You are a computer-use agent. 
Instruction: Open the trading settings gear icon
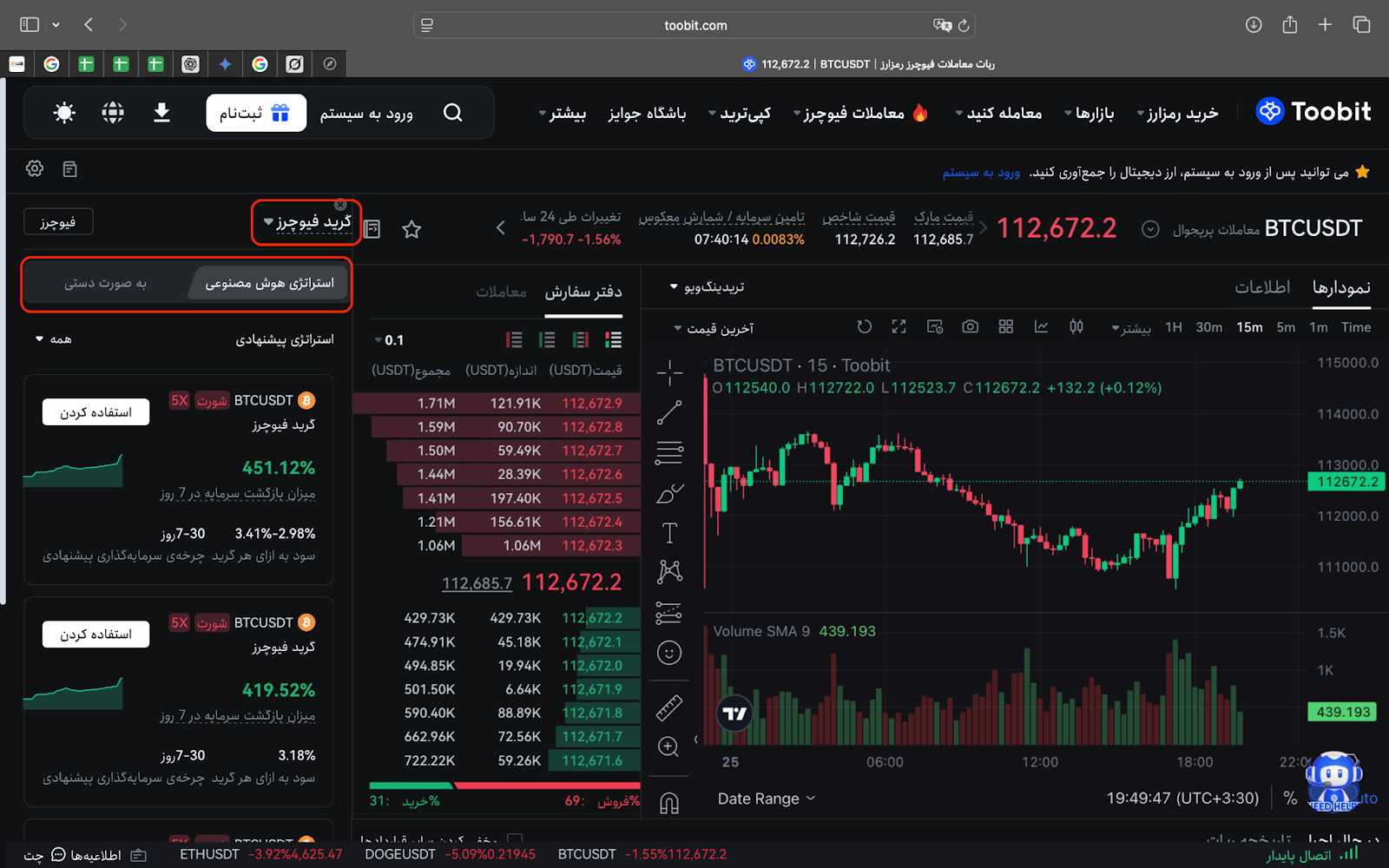(35, 168)
